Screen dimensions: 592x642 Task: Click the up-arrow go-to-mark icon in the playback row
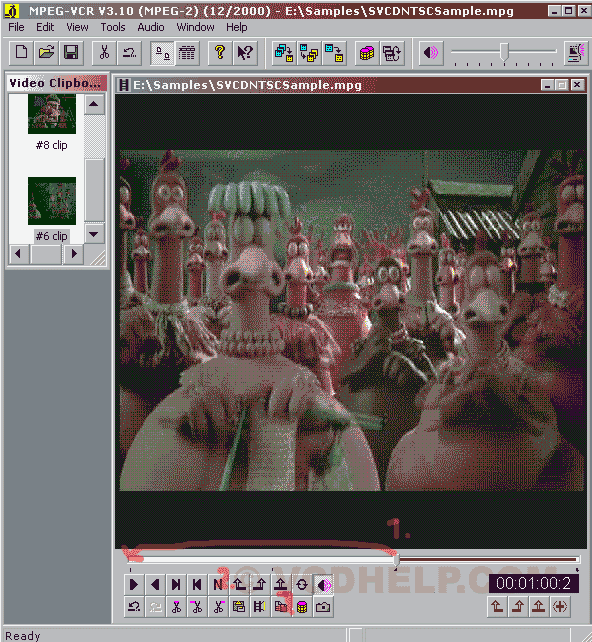click(x=281, y=584)
